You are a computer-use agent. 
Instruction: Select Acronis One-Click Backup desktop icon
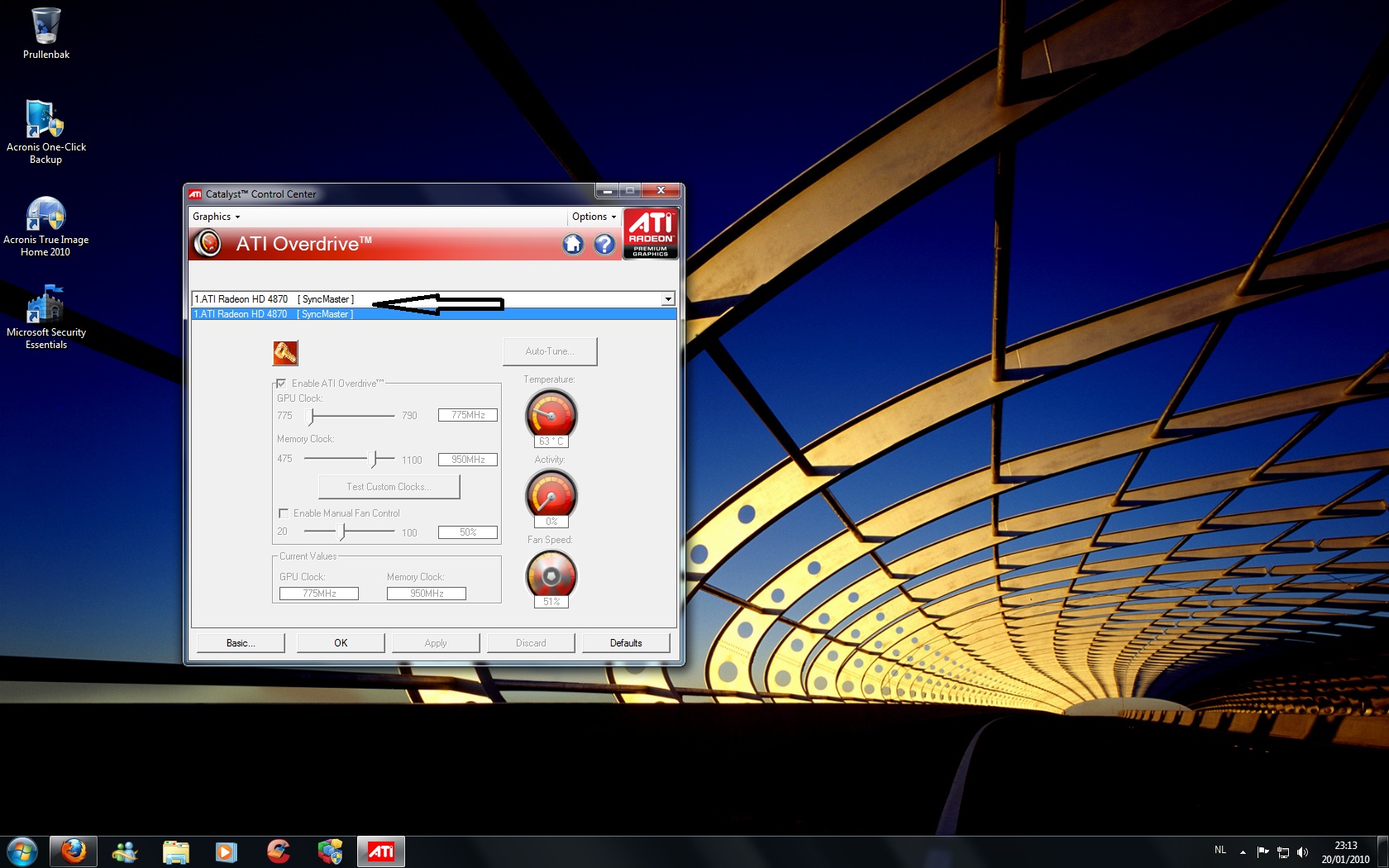45,132
